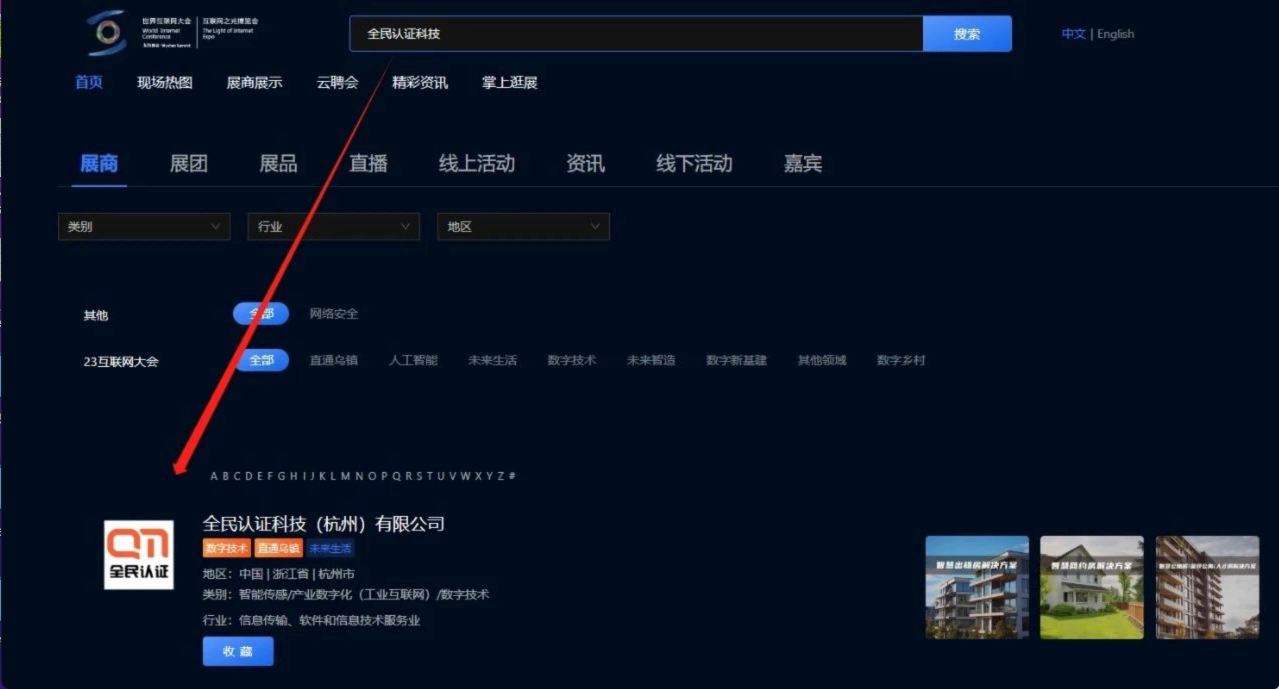Open the 智慧自建房解决方案 thumbnail
The height and width of the screenshot is (689, 1279).
(1091, 587)
